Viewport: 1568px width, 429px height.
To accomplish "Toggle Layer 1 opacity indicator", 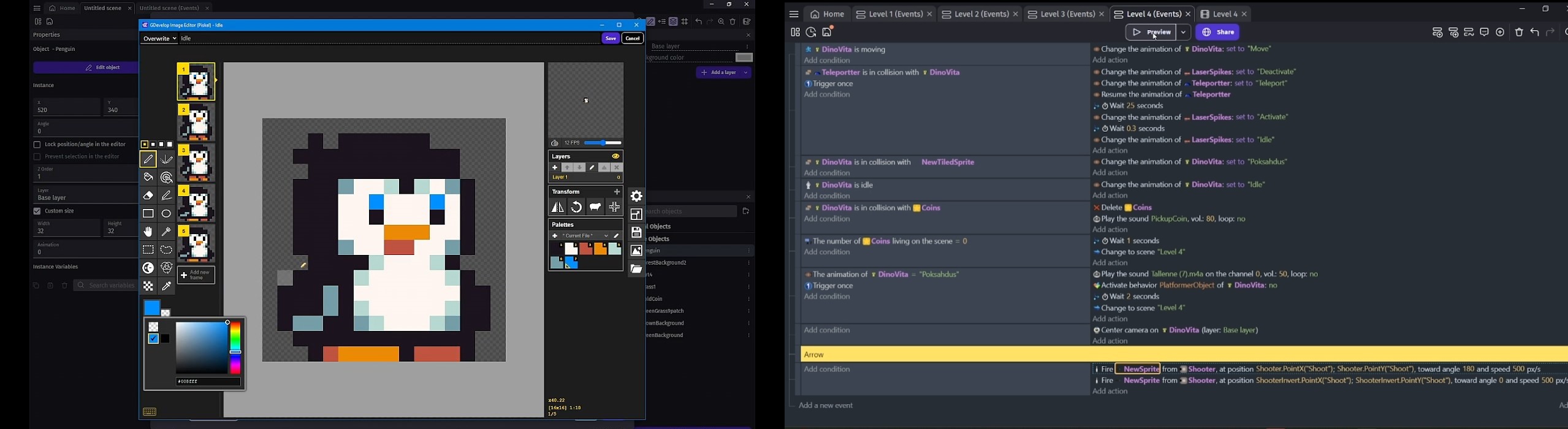I will pyautogui.click(x=618, y=178).
